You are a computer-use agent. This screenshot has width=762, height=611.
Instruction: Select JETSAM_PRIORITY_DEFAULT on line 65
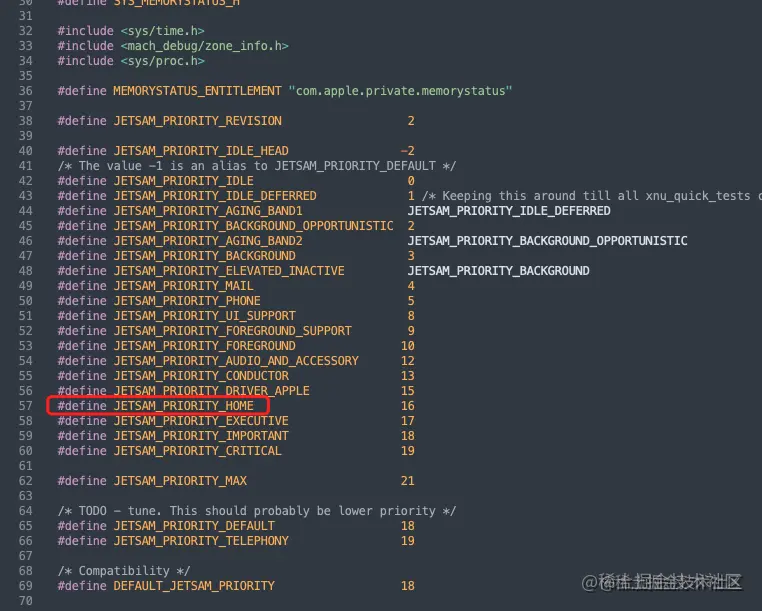pos(194,526)
